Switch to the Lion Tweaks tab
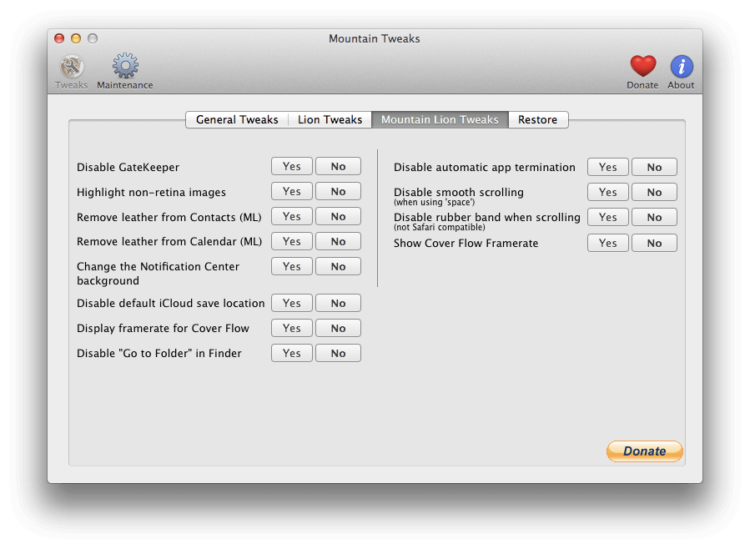The height and width of the screenshot is (549, 750). [x=330, y=120]
